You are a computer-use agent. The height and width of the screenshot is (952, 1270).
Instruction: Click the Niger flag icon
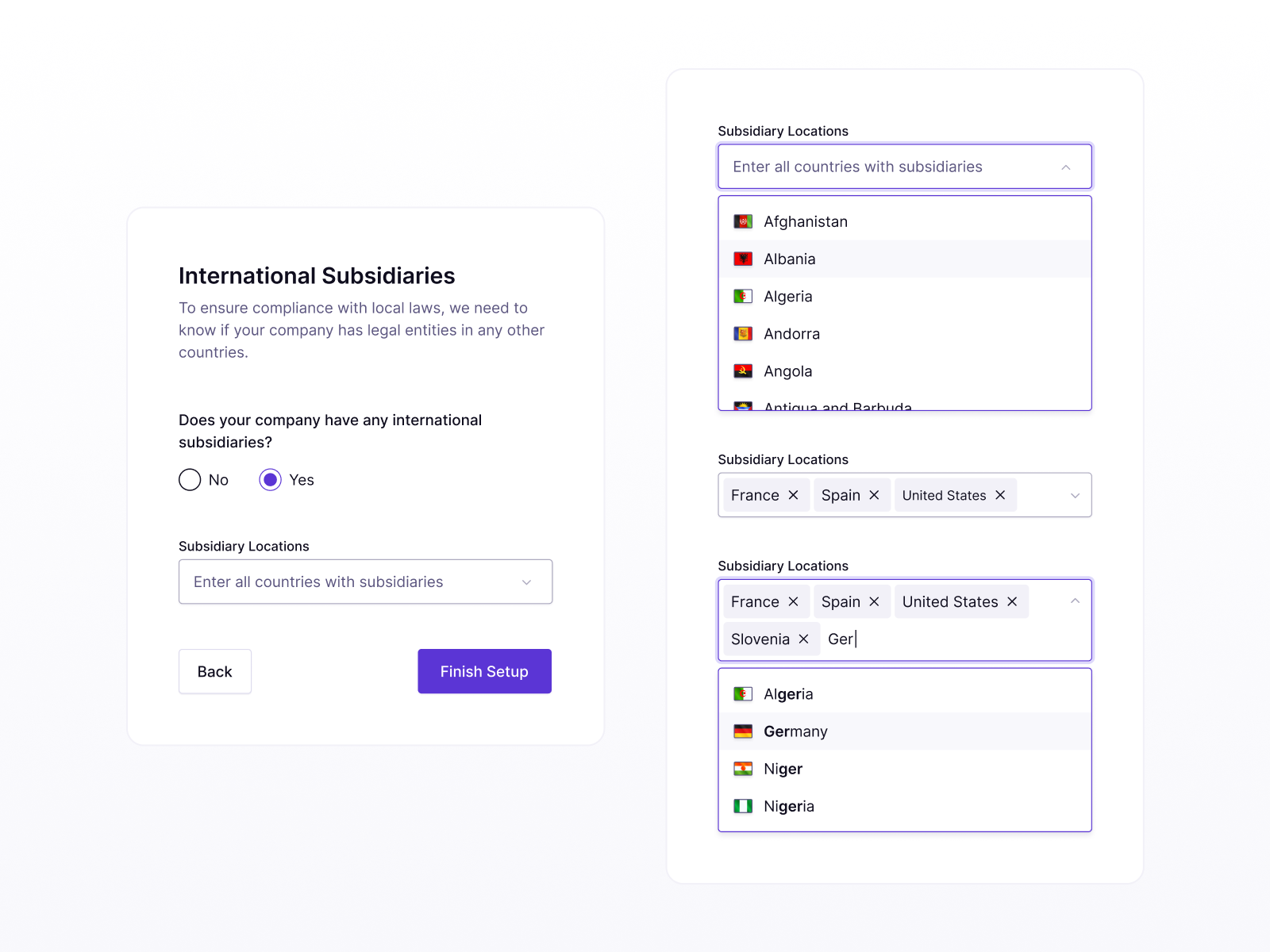tap(743, 768)
